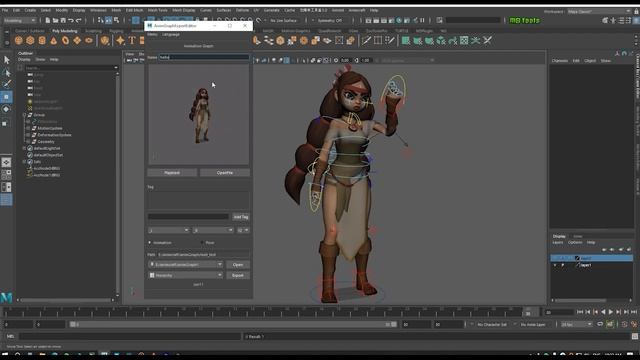
Task: Toggle playback P of layer1
Action: pyautogui.click(x=562, y=265)
